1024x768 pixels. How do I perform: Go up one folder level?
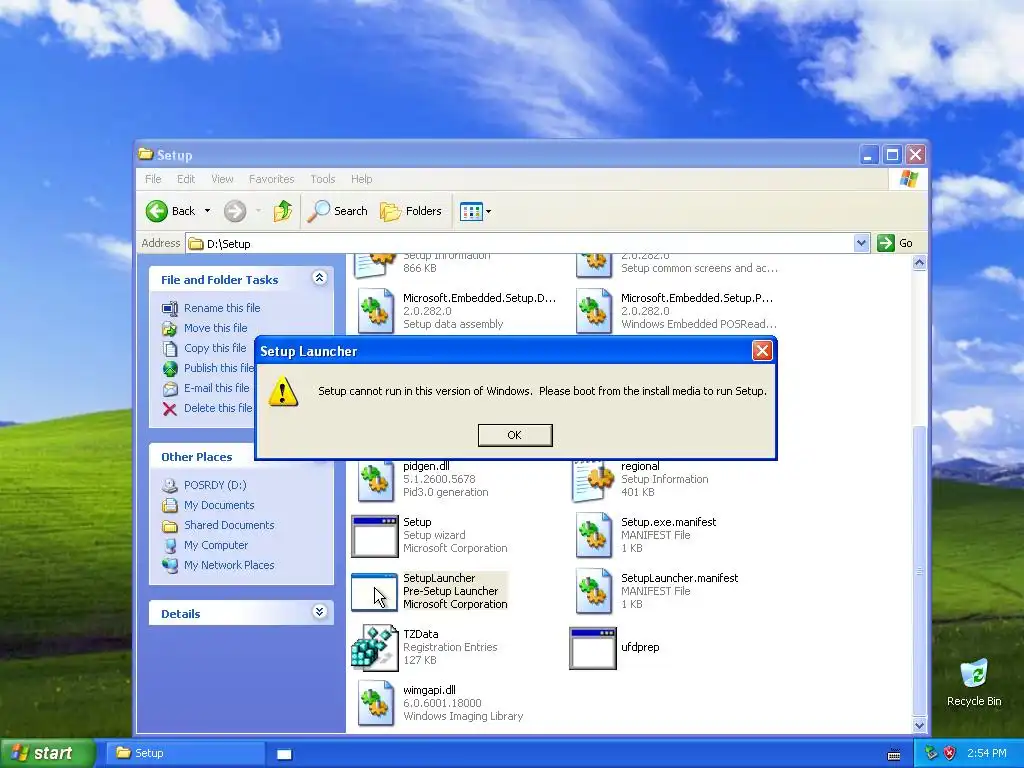click(x=283, y=211)
